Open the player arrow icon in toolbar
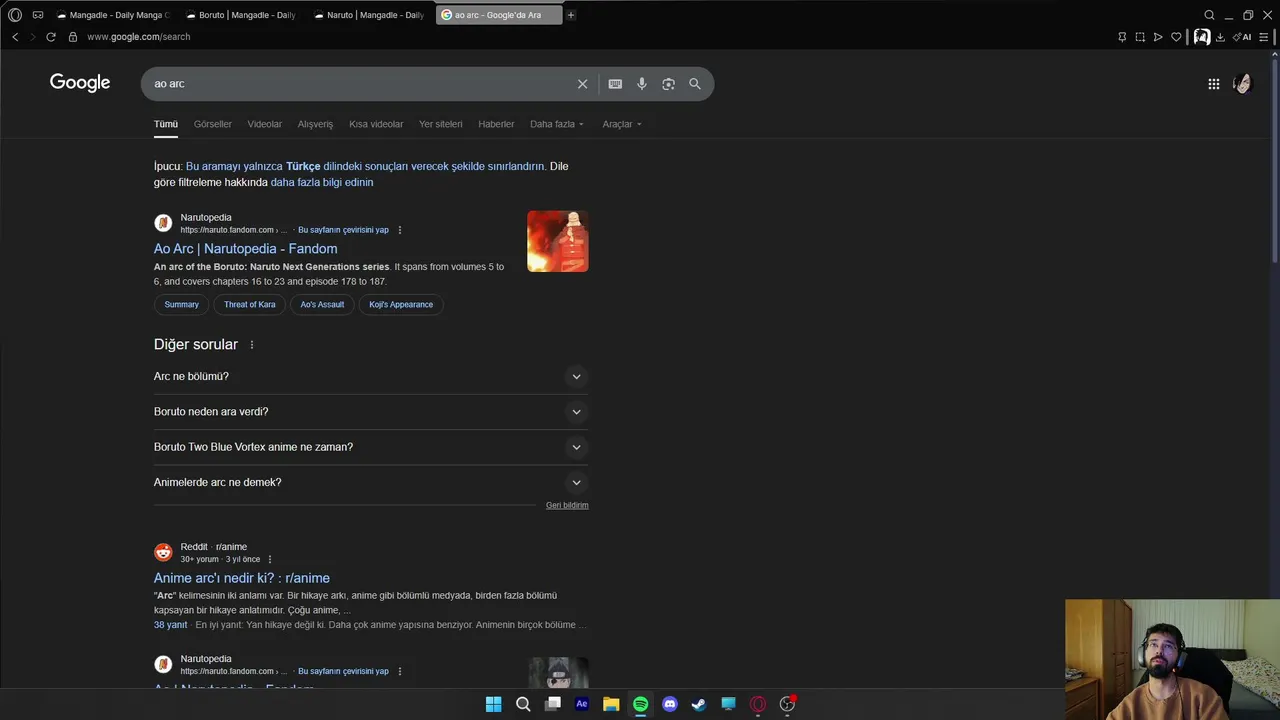Viewport: 1280px width, 720px height. point(1158,37)
